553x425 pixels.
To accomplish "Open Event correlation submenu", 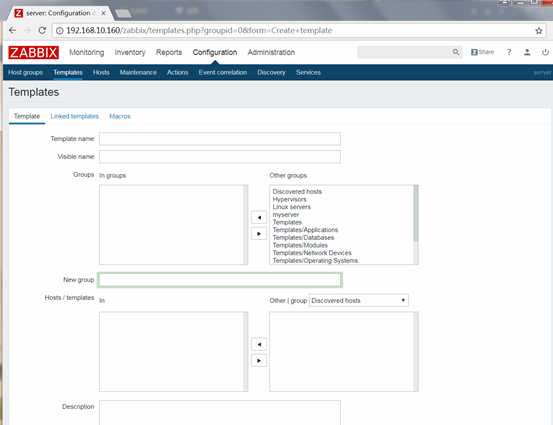I will 223,72.
